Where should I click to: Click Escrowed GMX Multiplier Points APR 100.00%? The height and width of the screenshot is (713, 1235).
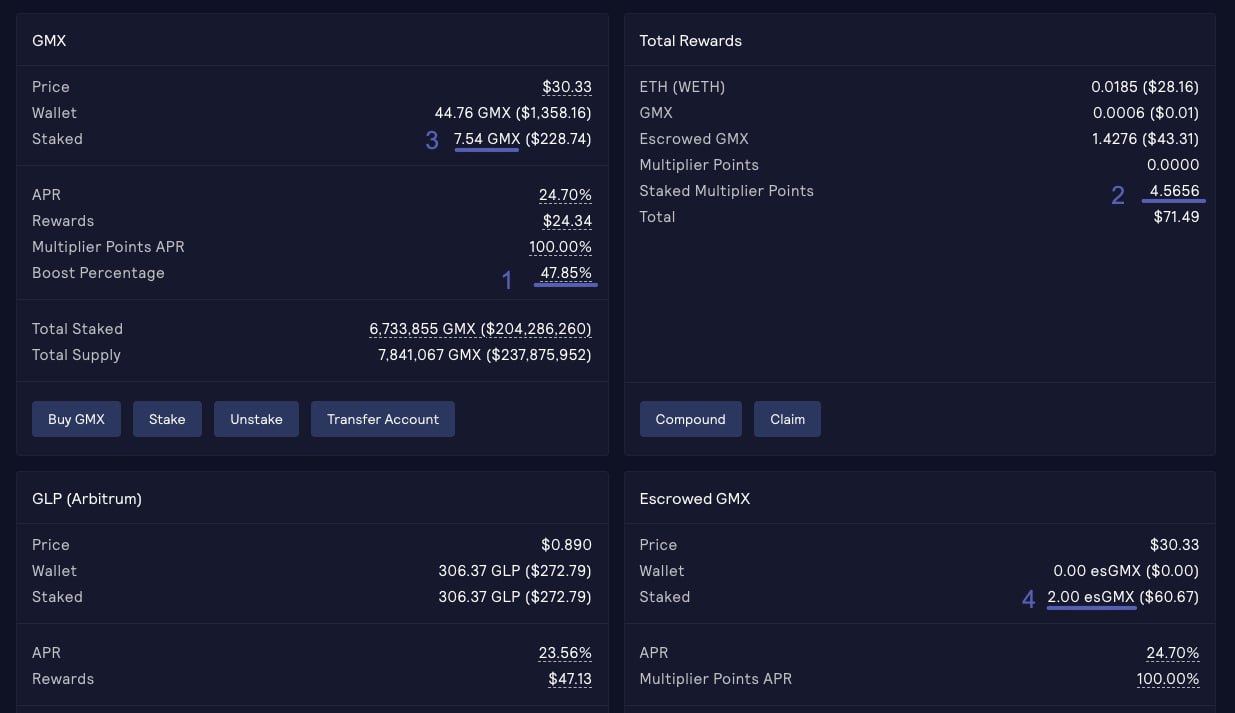pos(1167,679)
